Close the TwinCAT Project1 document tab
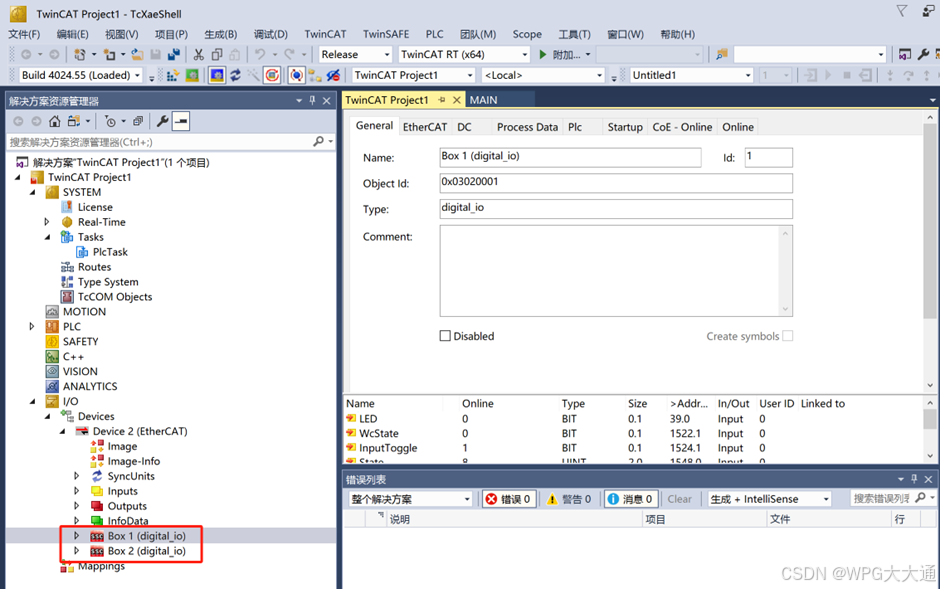The width and height of the screenshot is (940, 589). pyautogui.click(x=457, y=100)
